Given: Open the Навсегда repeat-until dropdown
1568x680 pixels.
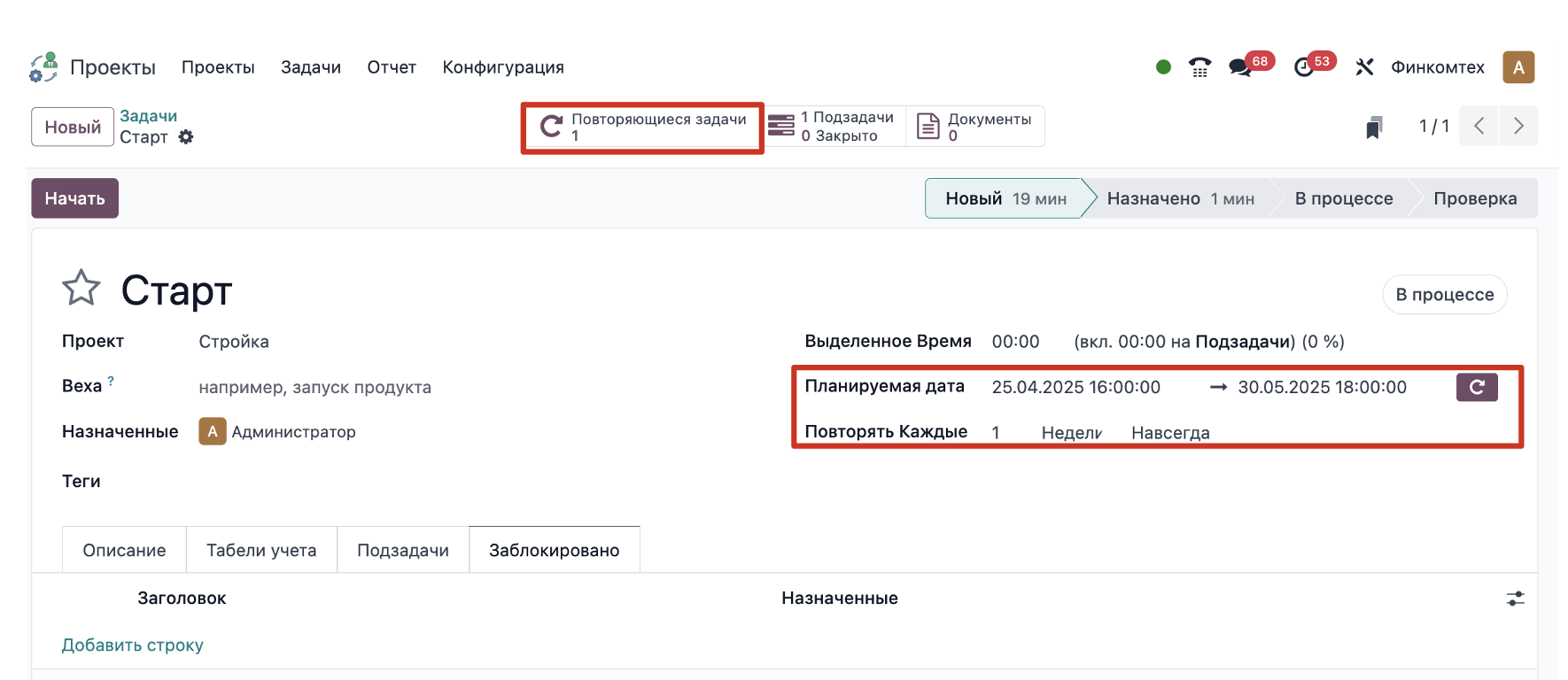Looking at the screenshot, I should point(1170,433).
